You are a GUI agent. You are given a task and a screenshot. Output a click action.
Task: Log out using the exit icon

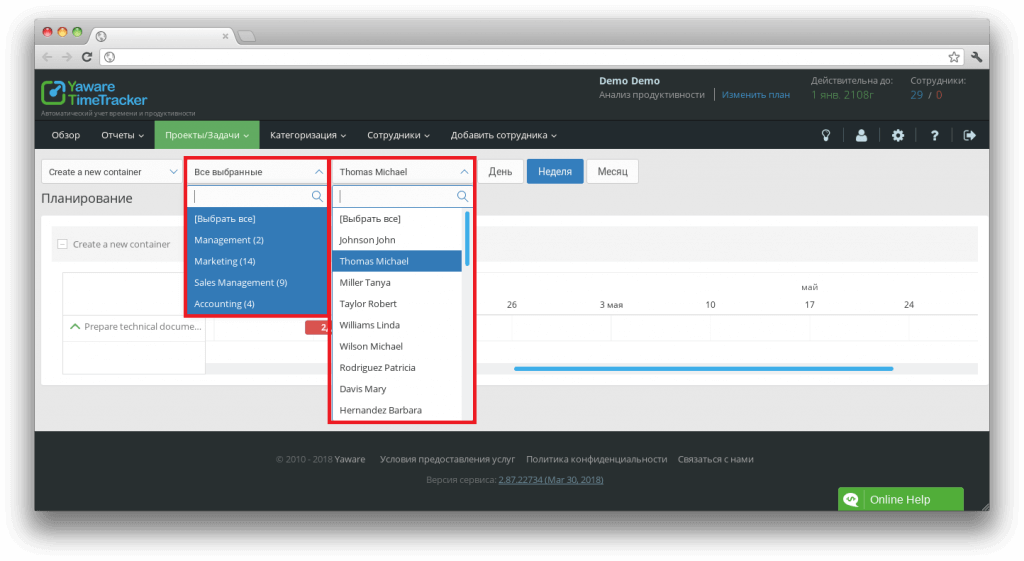click(970, 135)
